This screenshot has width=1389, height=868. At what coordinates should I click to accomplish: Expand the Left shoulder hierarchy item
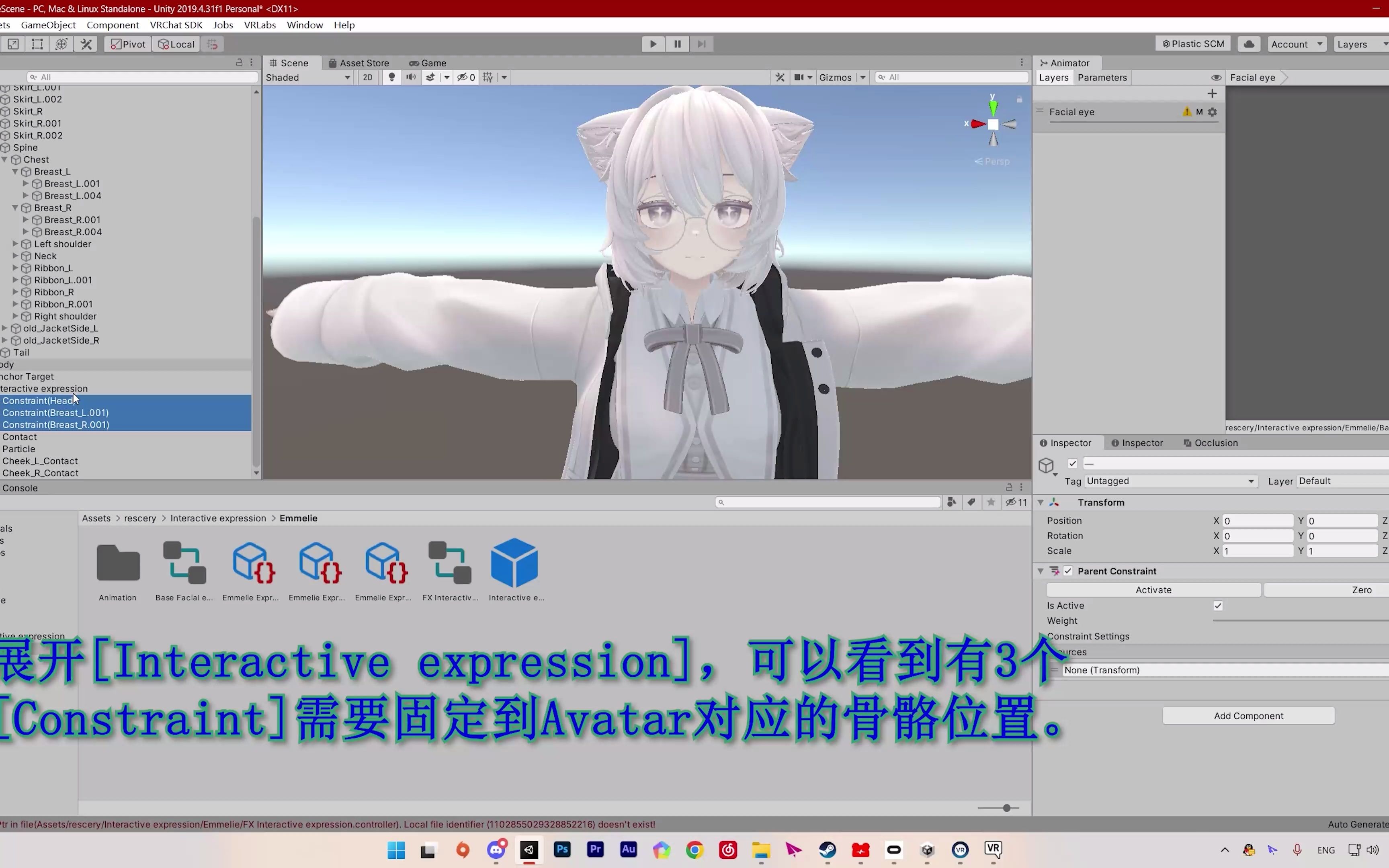(x=14, y=244)
